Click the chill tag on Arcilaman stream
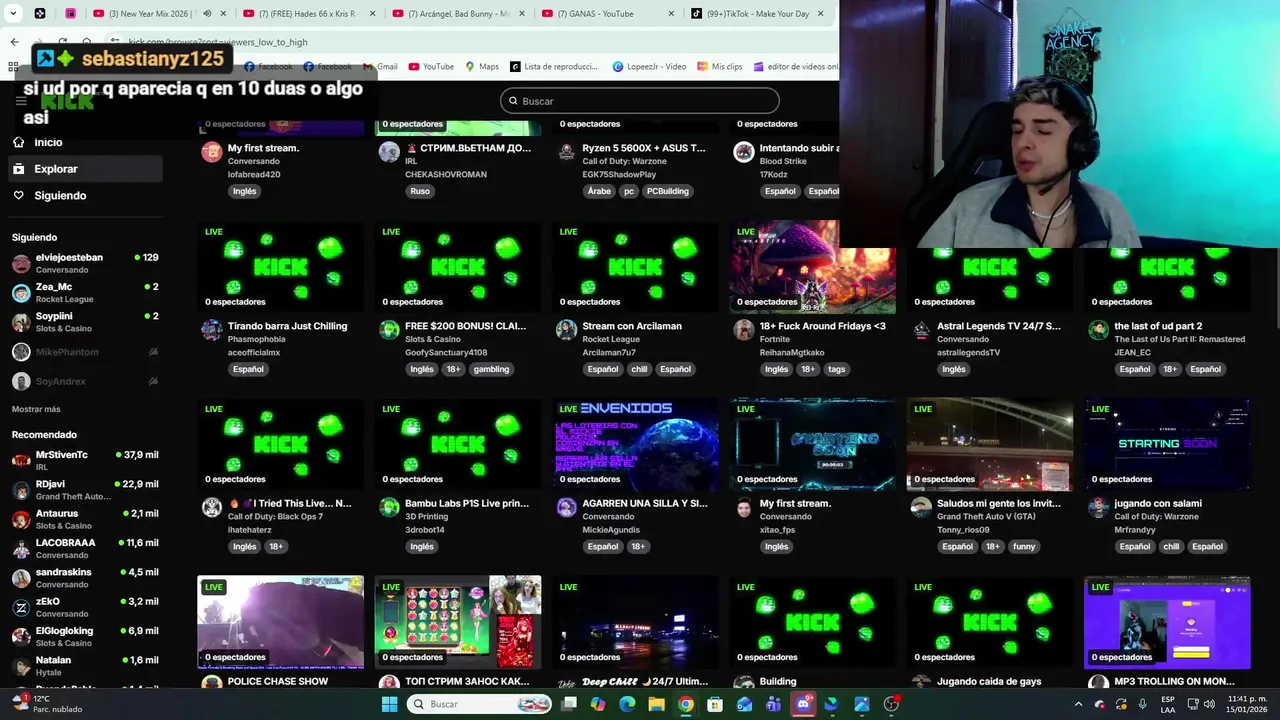Screen dimensions: 1280x720 point(639,369)
